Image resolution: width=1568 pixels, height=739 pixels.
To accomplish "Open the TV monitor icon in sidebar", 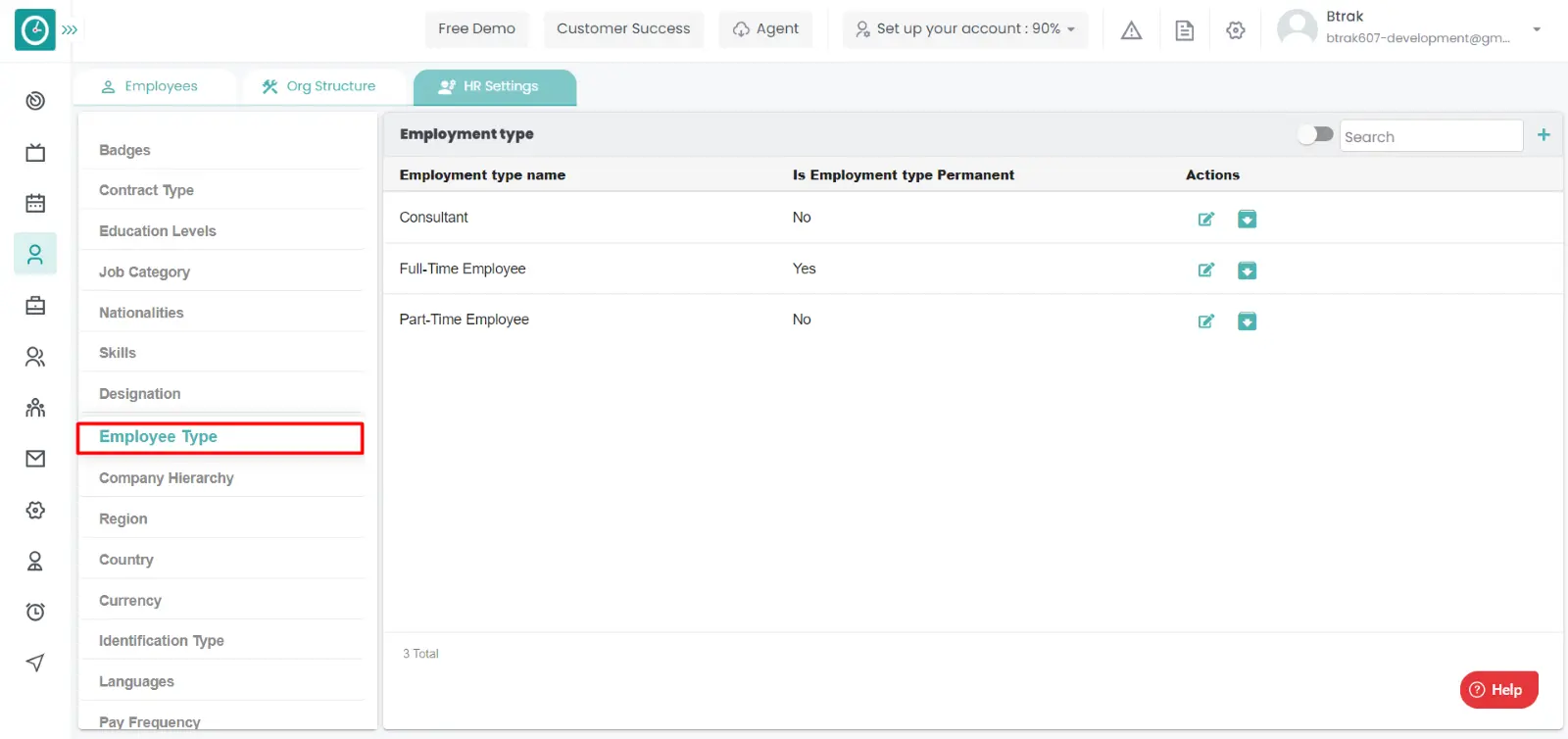I will 35,152.
